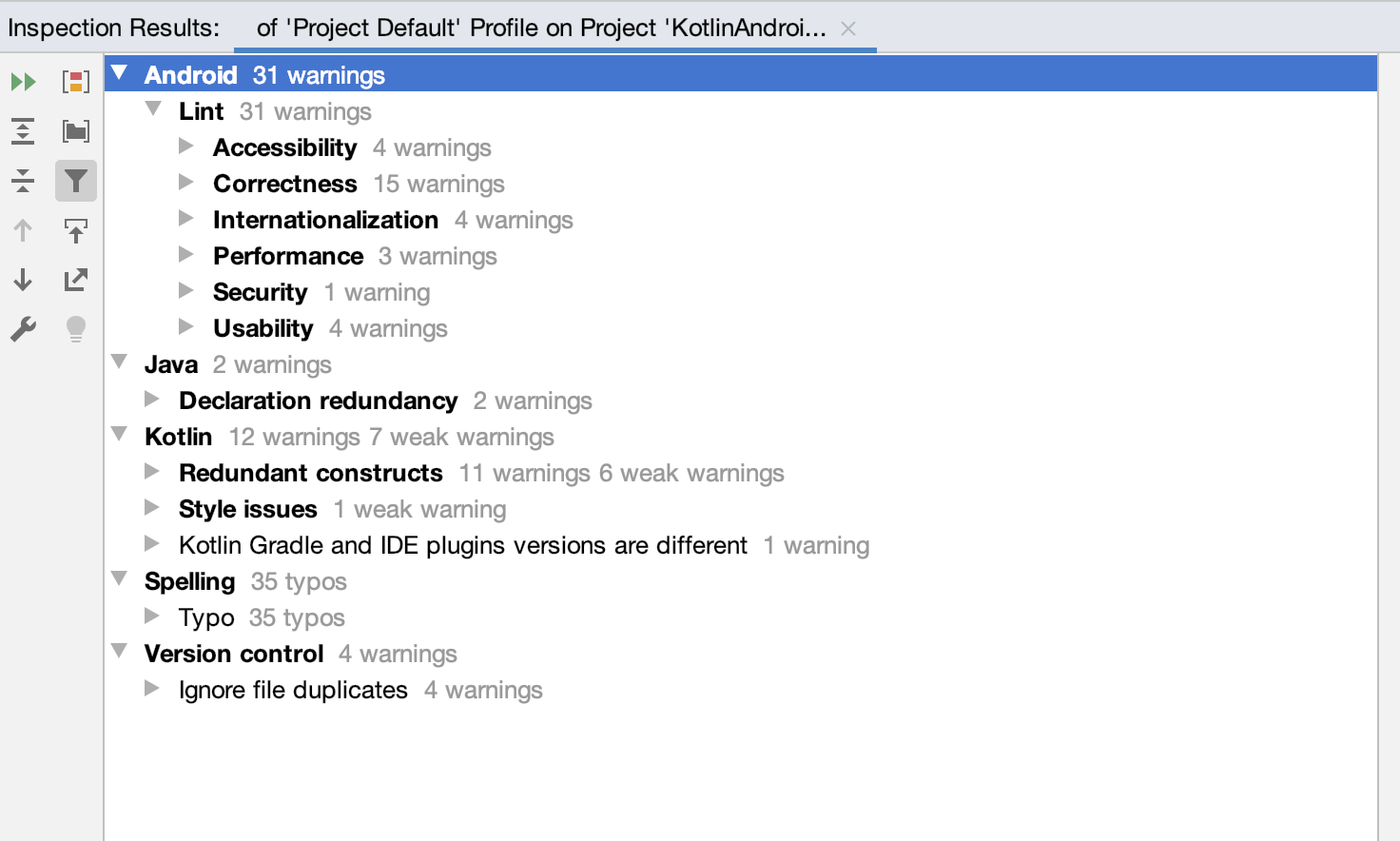
Task: Select the 'Project Default' Profile results tab
Action: [541, 28]
